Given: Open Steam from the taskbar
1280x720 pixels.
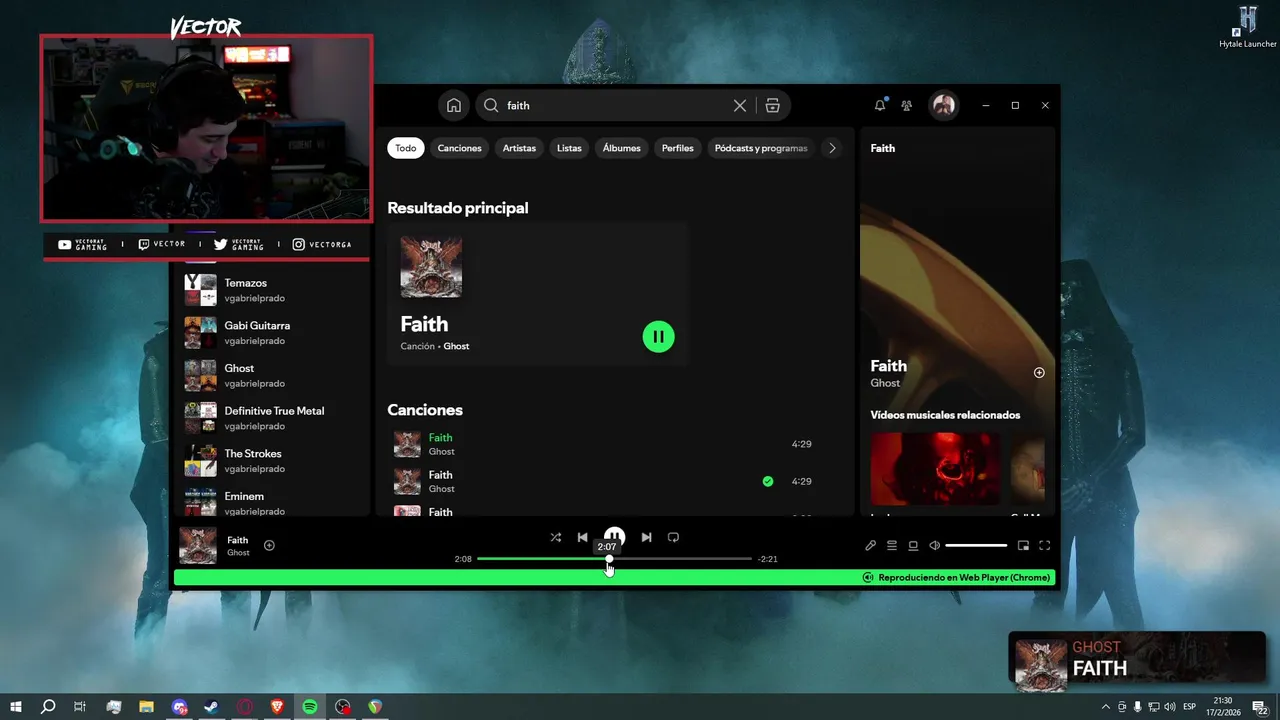Looking at the screenshot, I should [x=211, y=707].
